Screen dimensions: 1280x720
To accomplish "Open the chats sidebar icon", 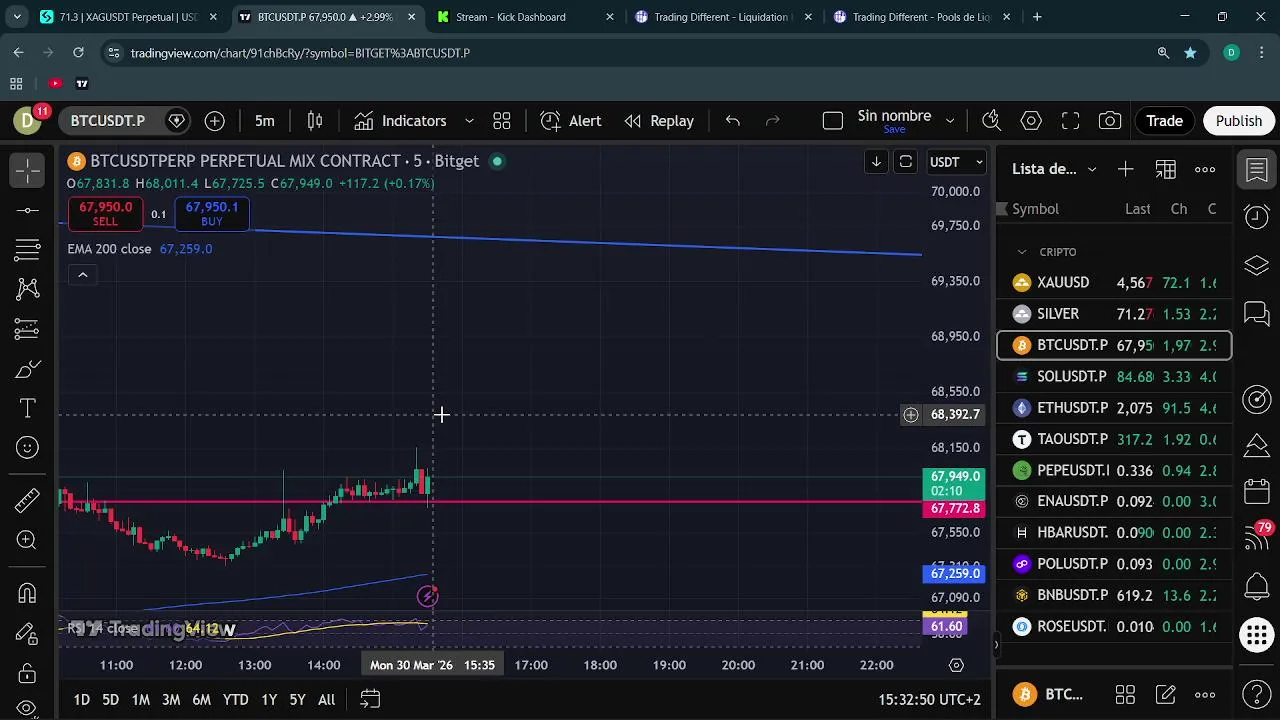I will [1257, 314].
